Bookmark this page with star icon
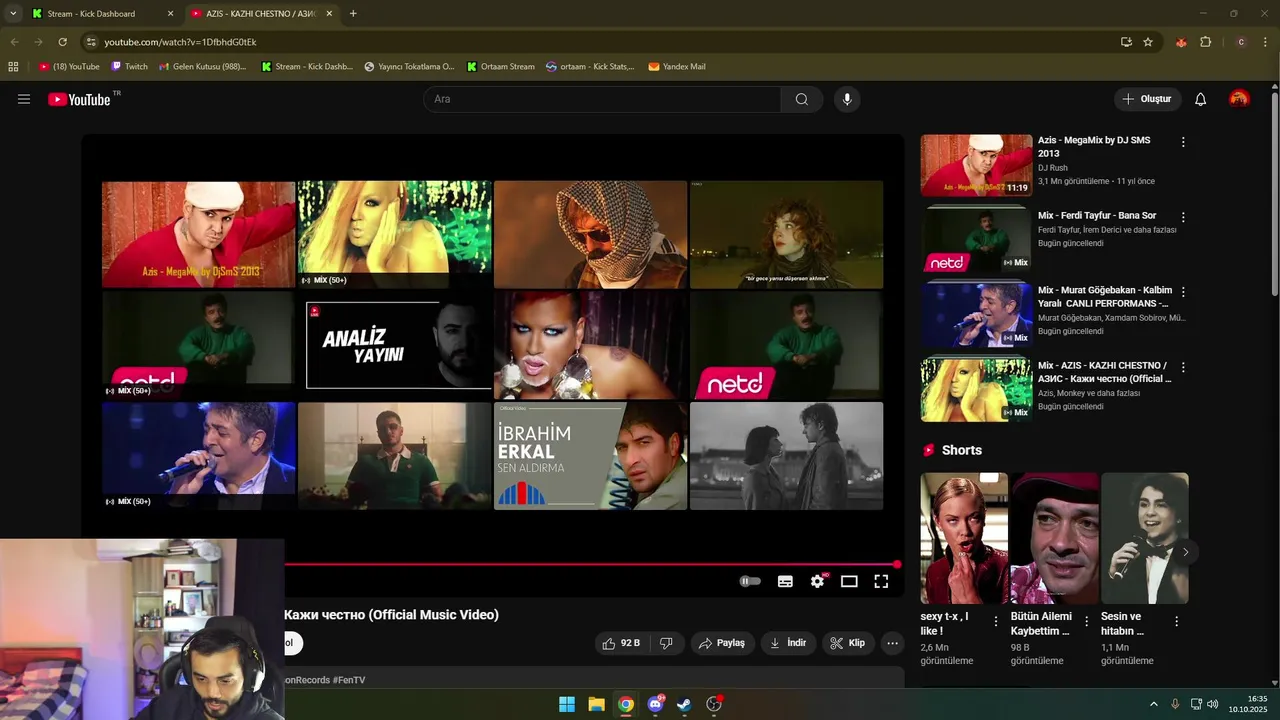Screen dimensions: 1280x720 1148,42
